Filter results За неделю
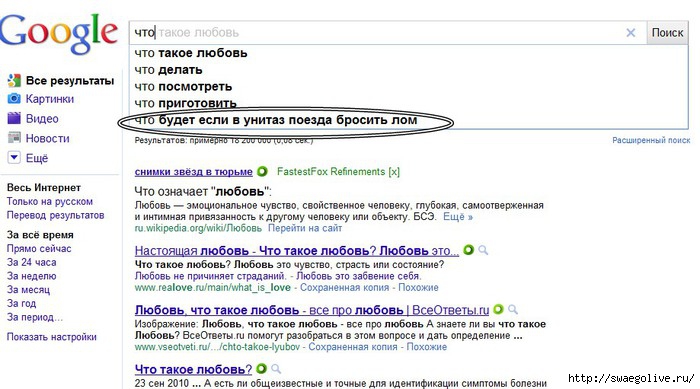This screenshot has width=700, height=389. [x=31, y=276]
